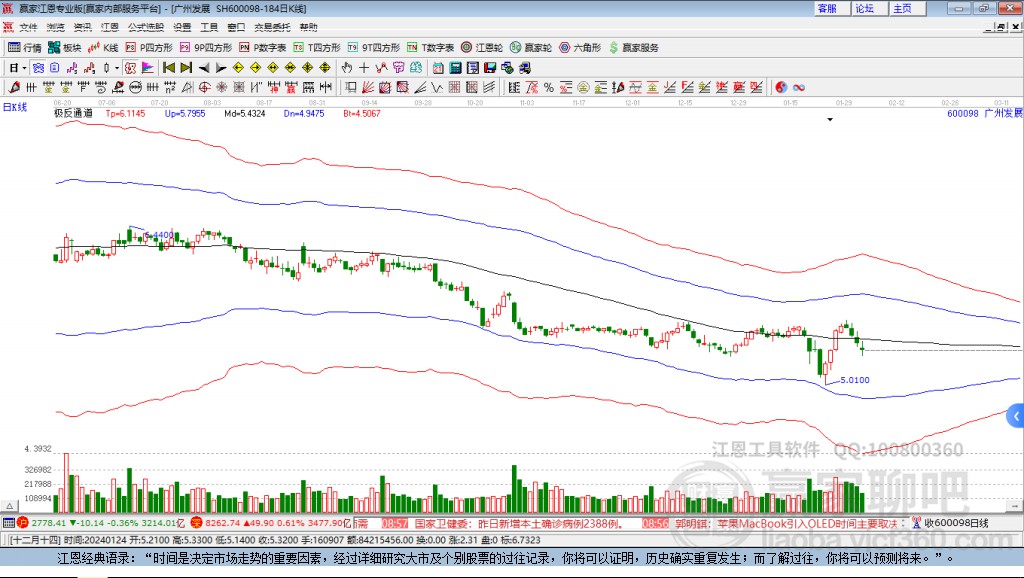This screenshot has height=578, width=1024.
Task: Click the floppy disk save icon
Action: 490,68
